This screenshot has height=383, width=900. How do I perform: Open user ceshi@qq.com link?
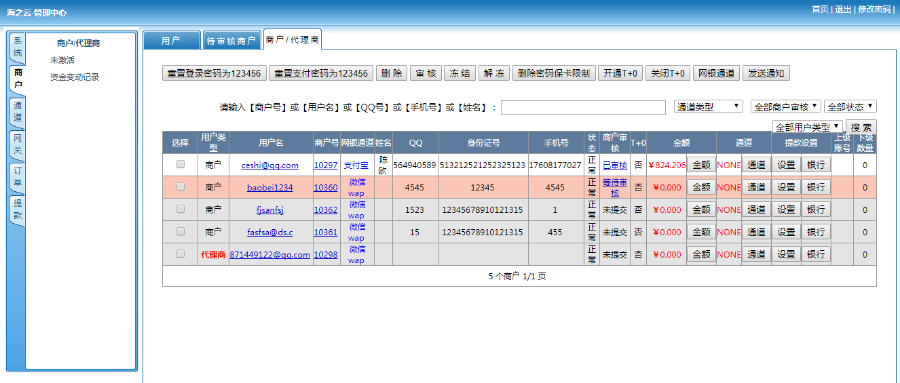click(269, 165)
